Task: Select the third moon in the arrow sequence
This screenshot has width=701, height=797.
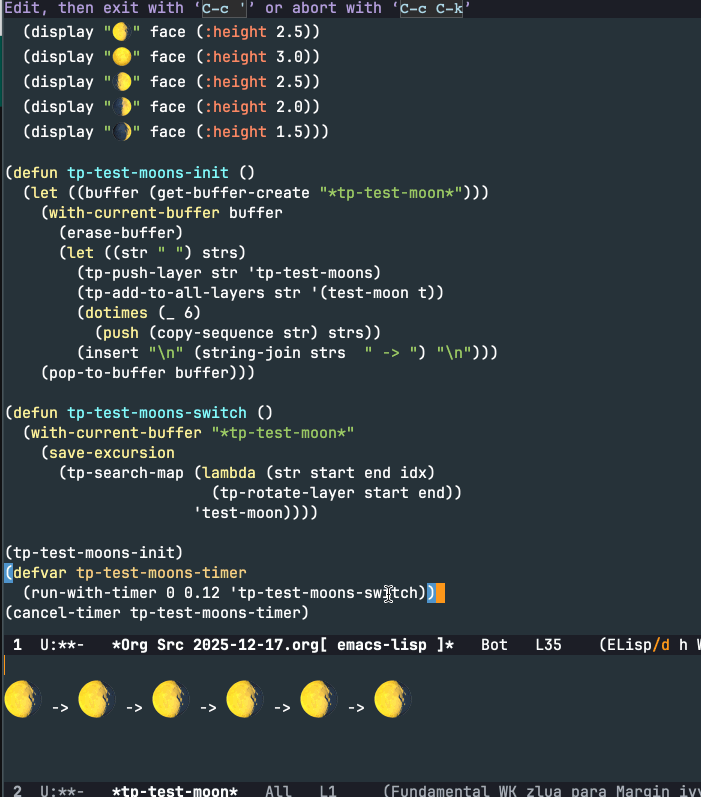Action: pyautogui.click(x=172, y=699)
